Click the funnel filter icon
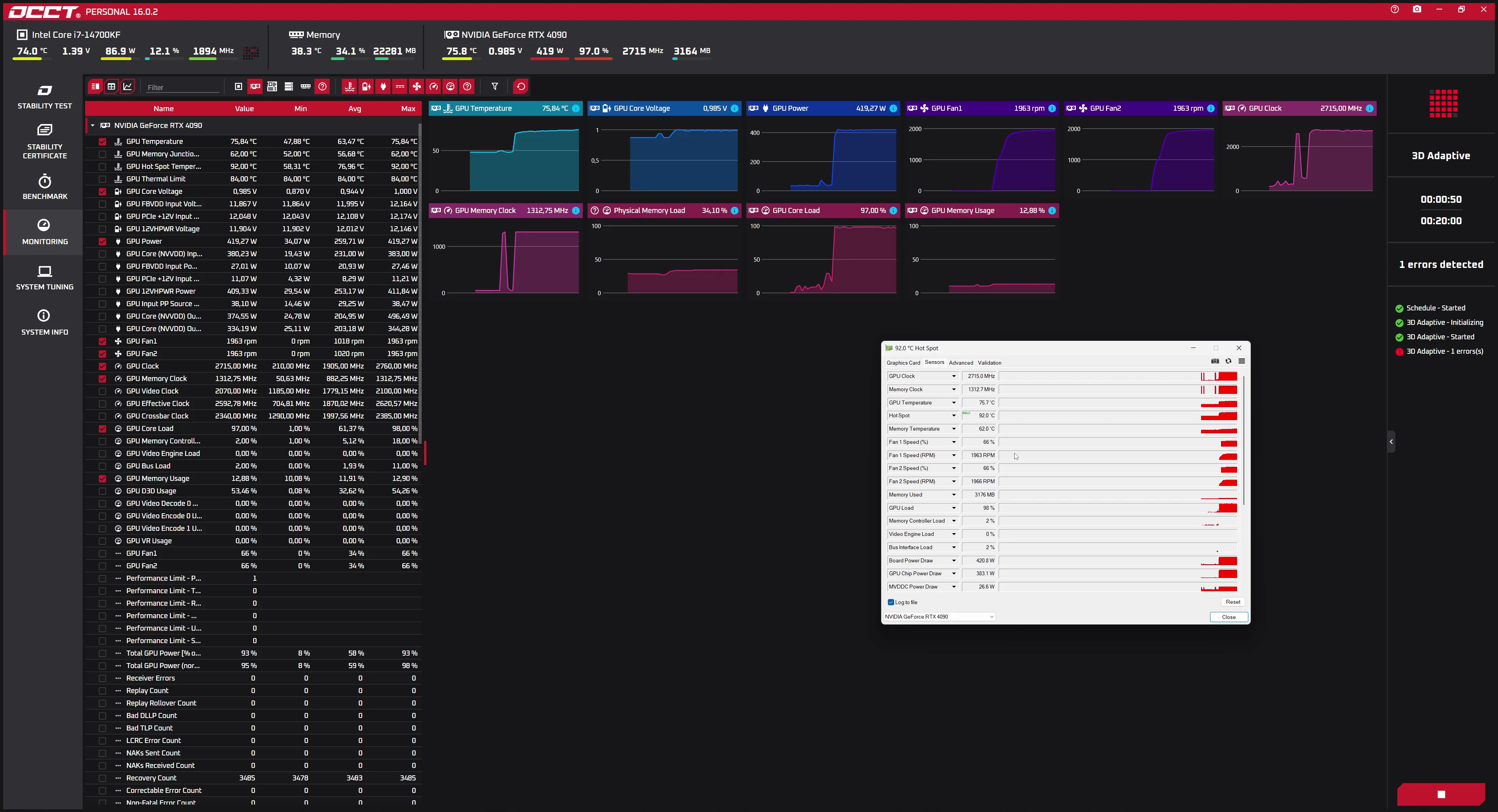1498x812 pixels. click(x=495, y=87)
